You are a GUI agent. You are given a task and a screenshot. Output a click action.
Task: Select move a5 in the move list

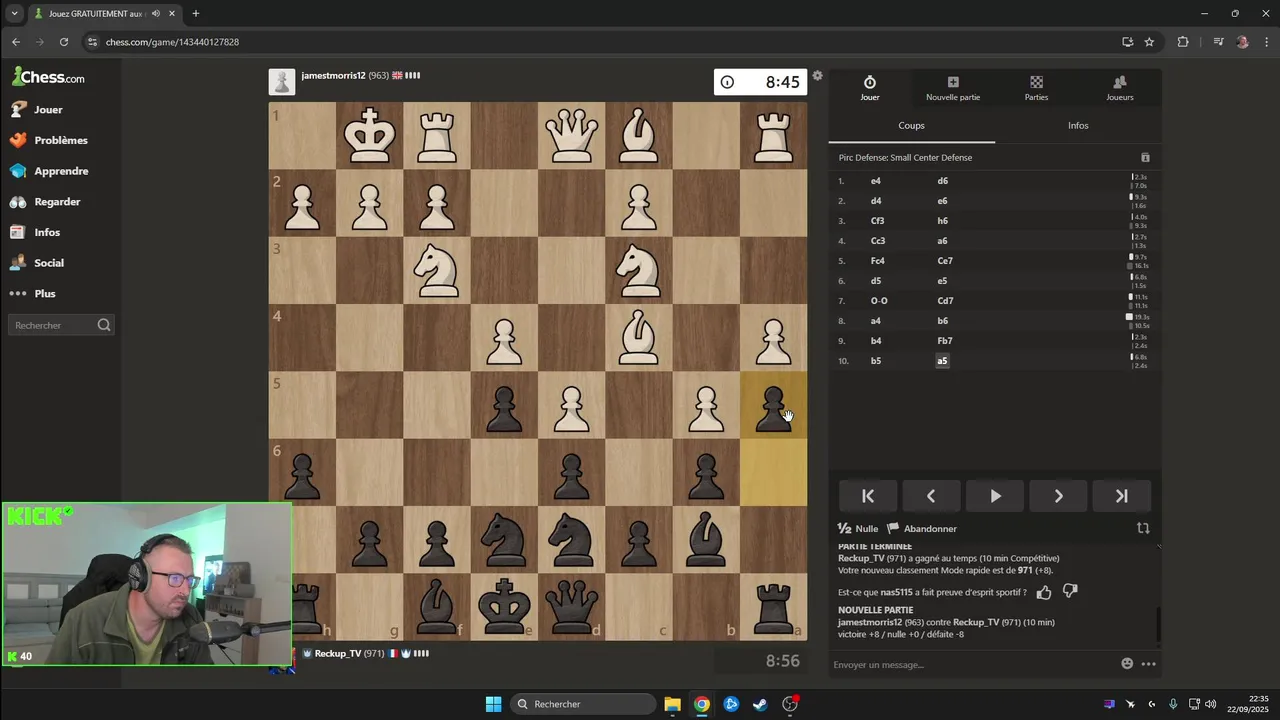942,361
